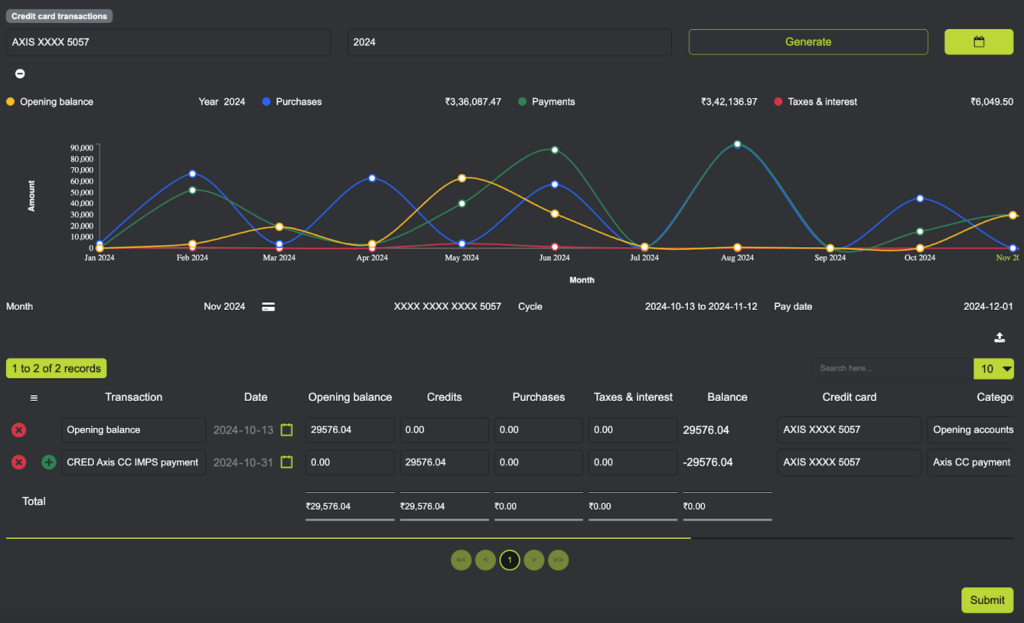This screenshot has height=623, width=1024.
Task: Click the calendar icon button top right
Action: pyautogui.click(x=978, y=42)
